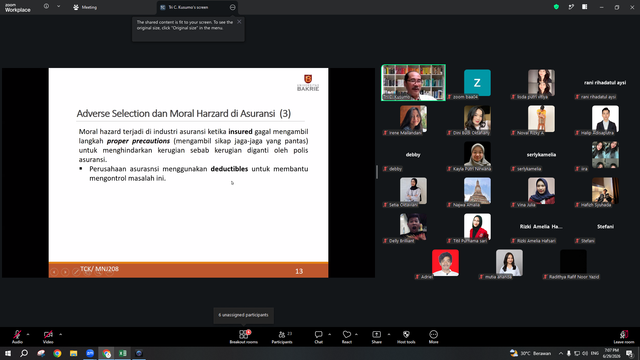
Task: Select Halip Adisaputra's participant tile
Action: coord(605,119)
